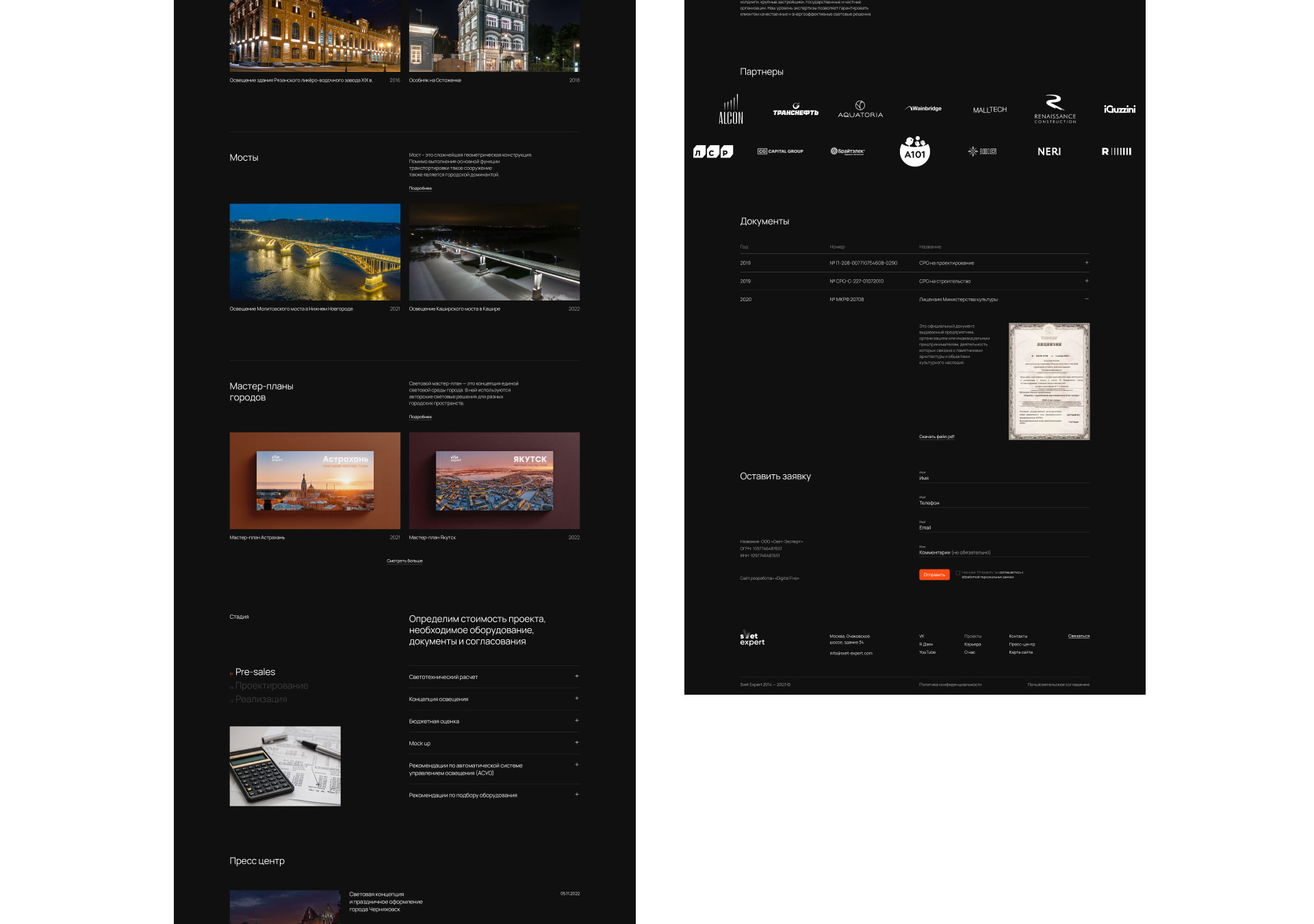Click the Транснефть partner logo
This screenshot has height=924, width=1314.
point(795,110)
